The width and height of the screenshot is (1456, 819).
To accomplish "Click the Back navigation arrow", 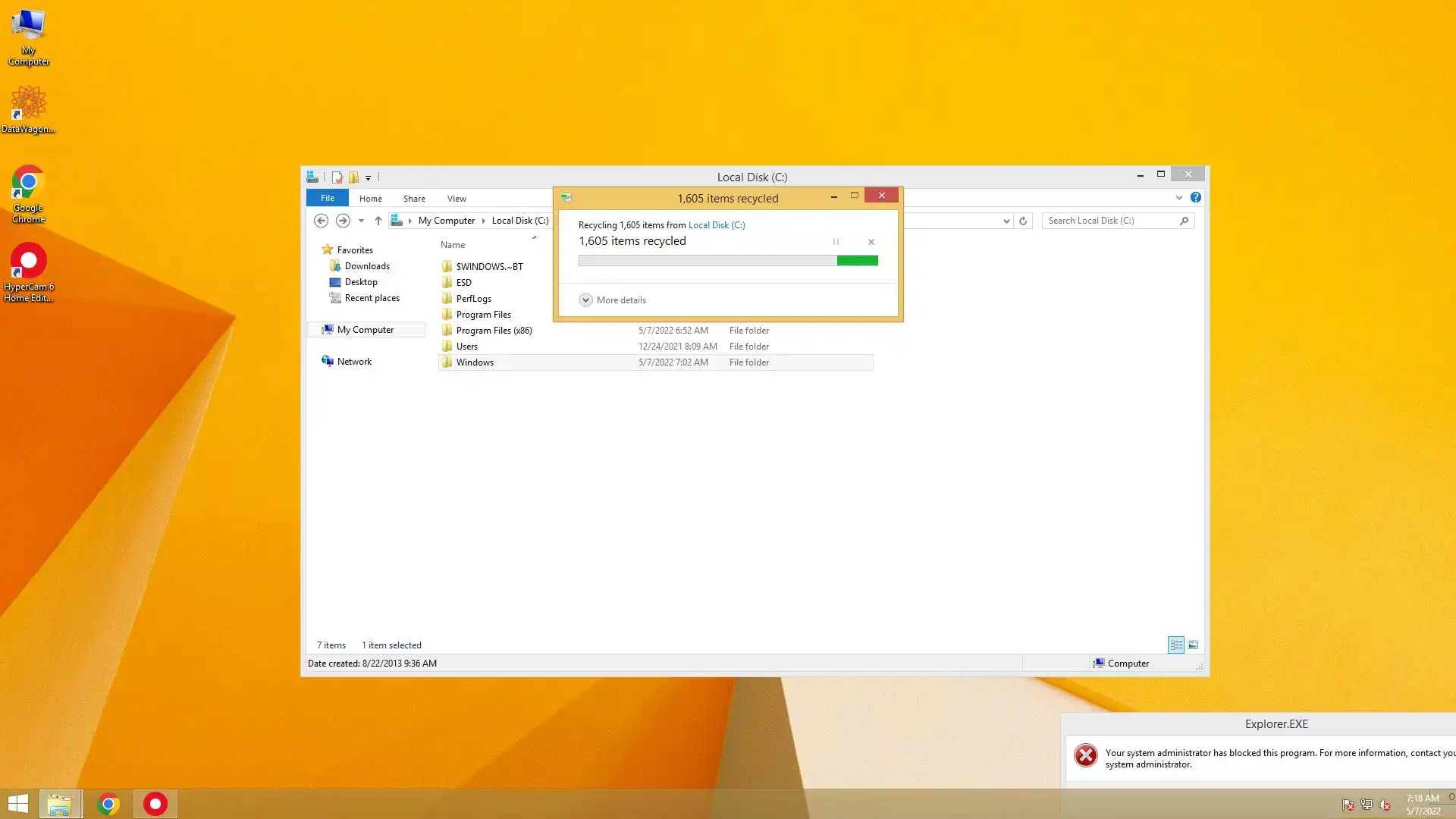I will pyautogui.click(x=321, y=221).
